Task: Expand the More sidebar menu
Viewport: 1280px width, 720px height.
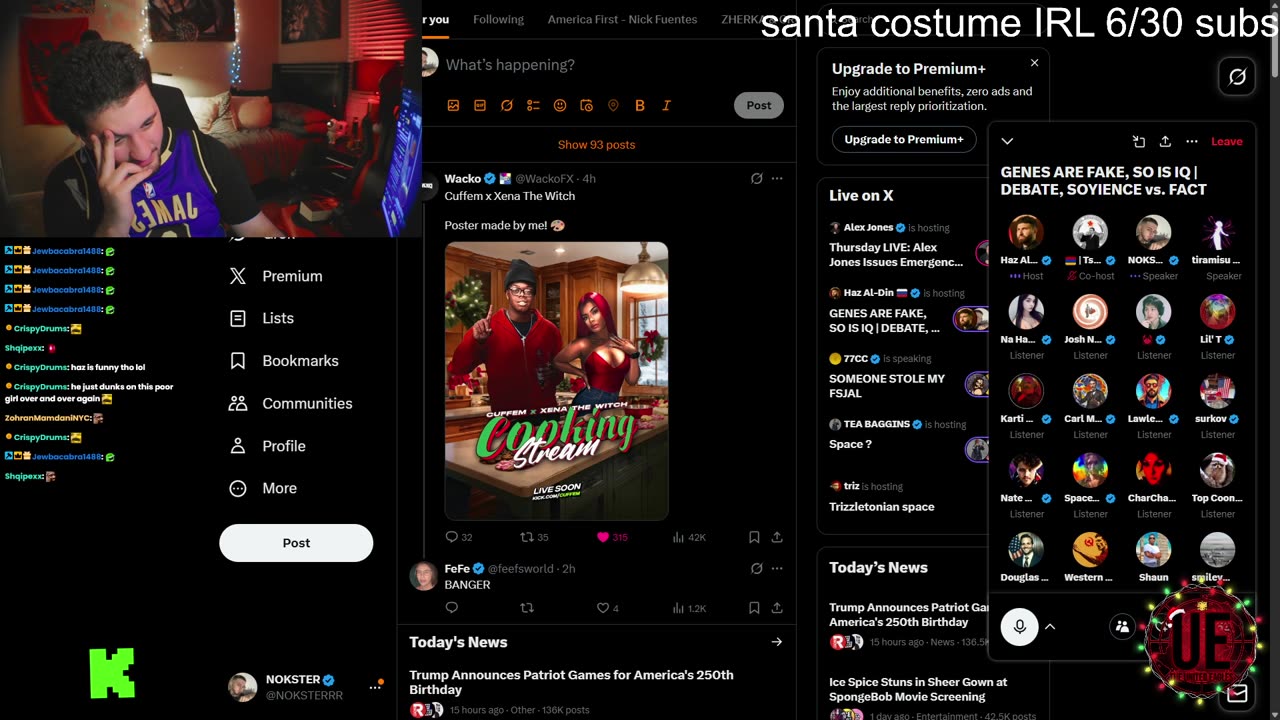Action: tap(264, 488)
